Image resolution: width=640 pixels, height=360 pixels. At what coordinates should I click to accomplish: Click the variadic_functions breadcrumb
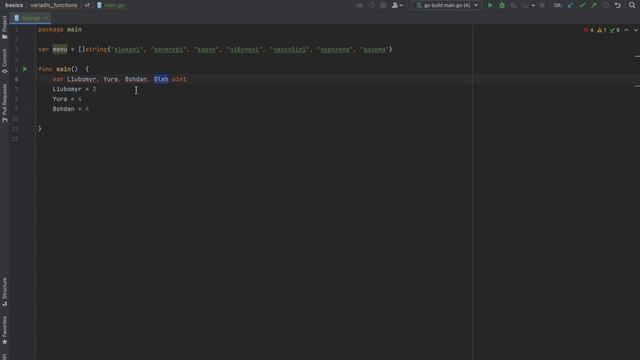click(54, 5)
